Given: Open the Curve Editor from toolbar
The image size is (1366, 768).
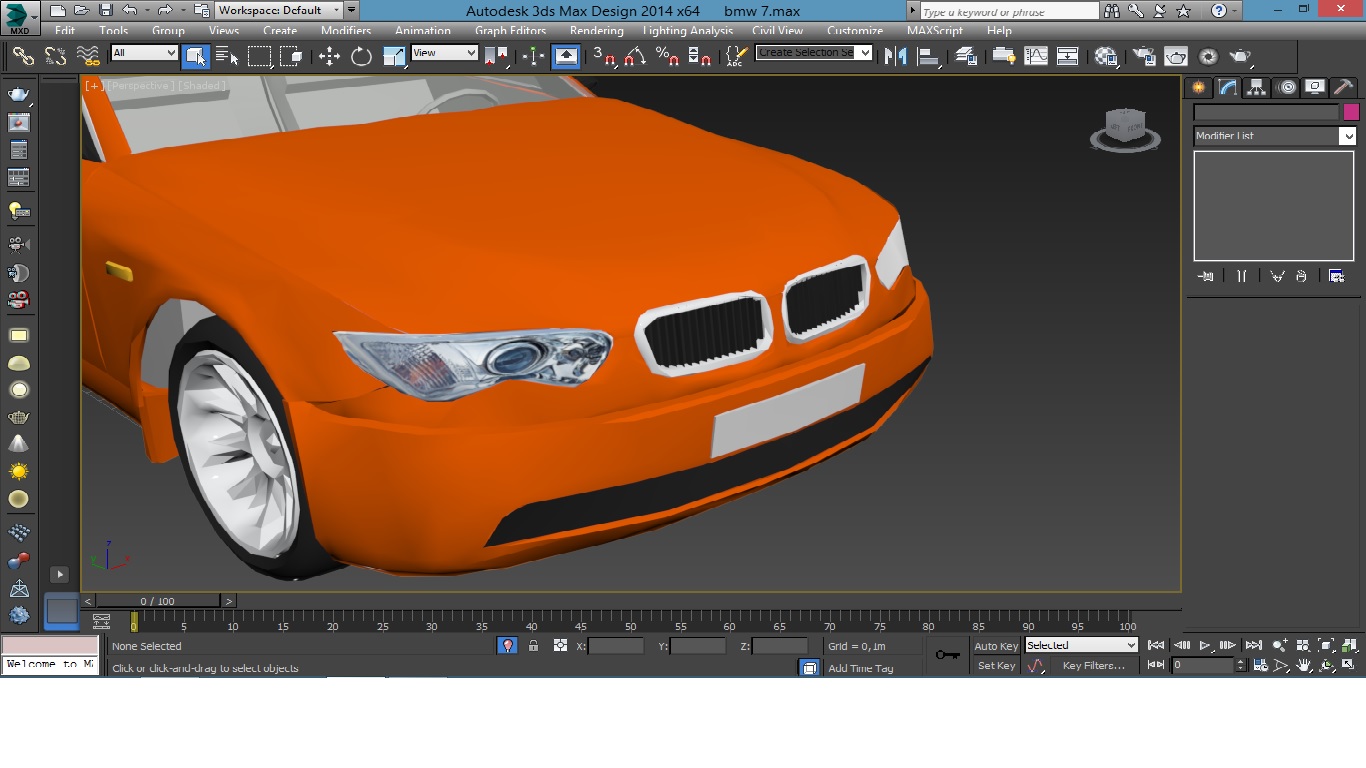Looking at the screenshot, I should point(1036,57).
